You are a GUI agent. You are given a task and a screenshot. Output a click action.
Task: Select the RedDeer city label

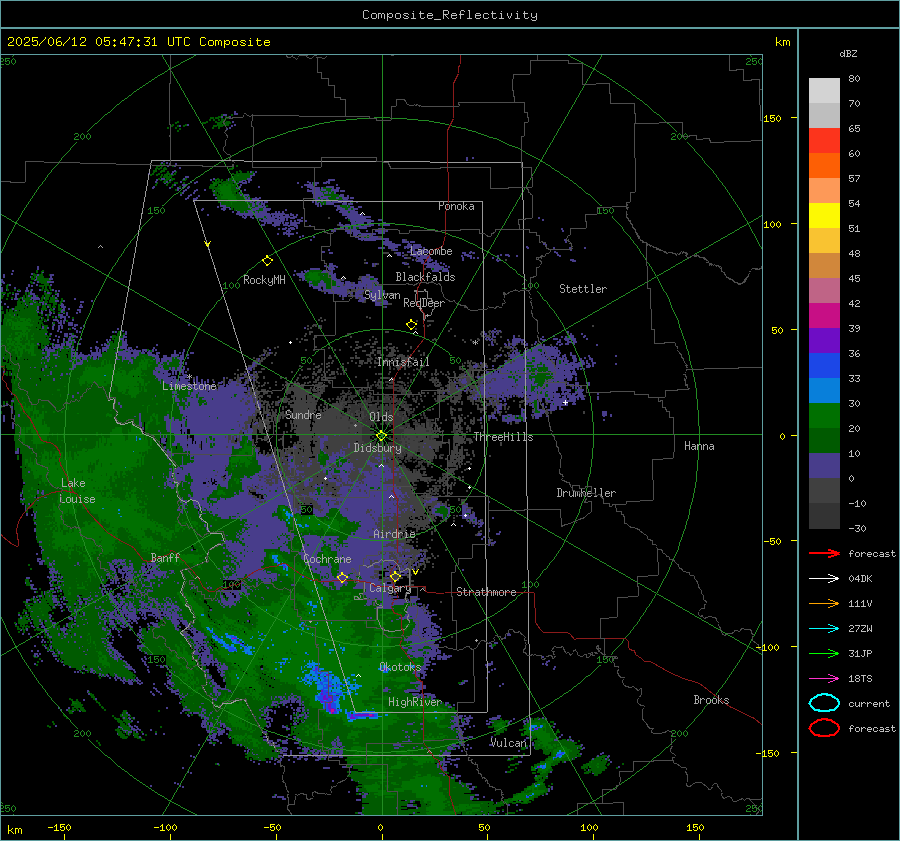click(x=424, y=303)
